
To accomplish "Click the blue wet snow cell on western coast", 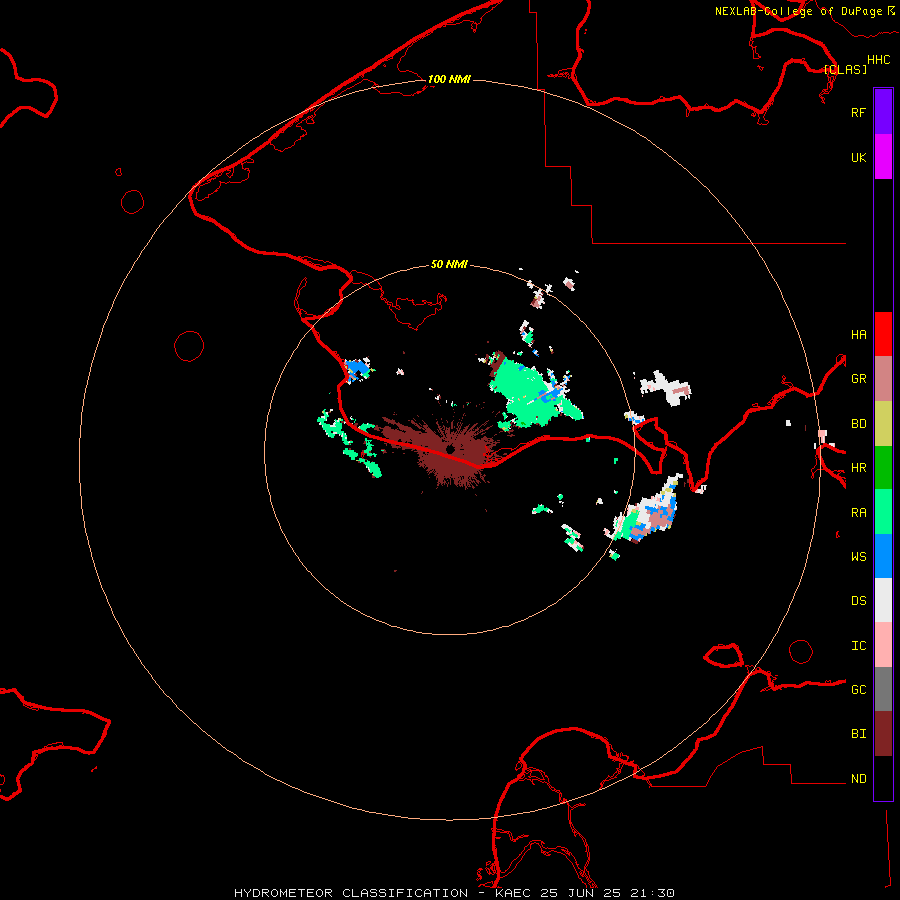I will point(358,368).
